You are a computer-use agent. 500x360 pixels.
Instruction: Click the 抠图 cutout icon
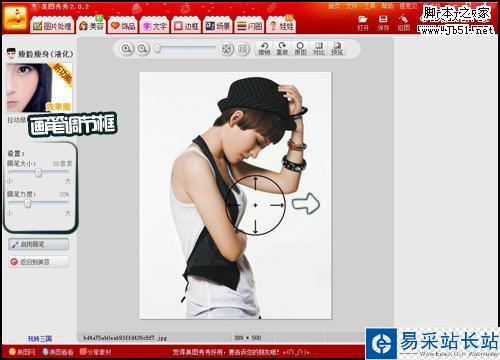tap(404, 23)
